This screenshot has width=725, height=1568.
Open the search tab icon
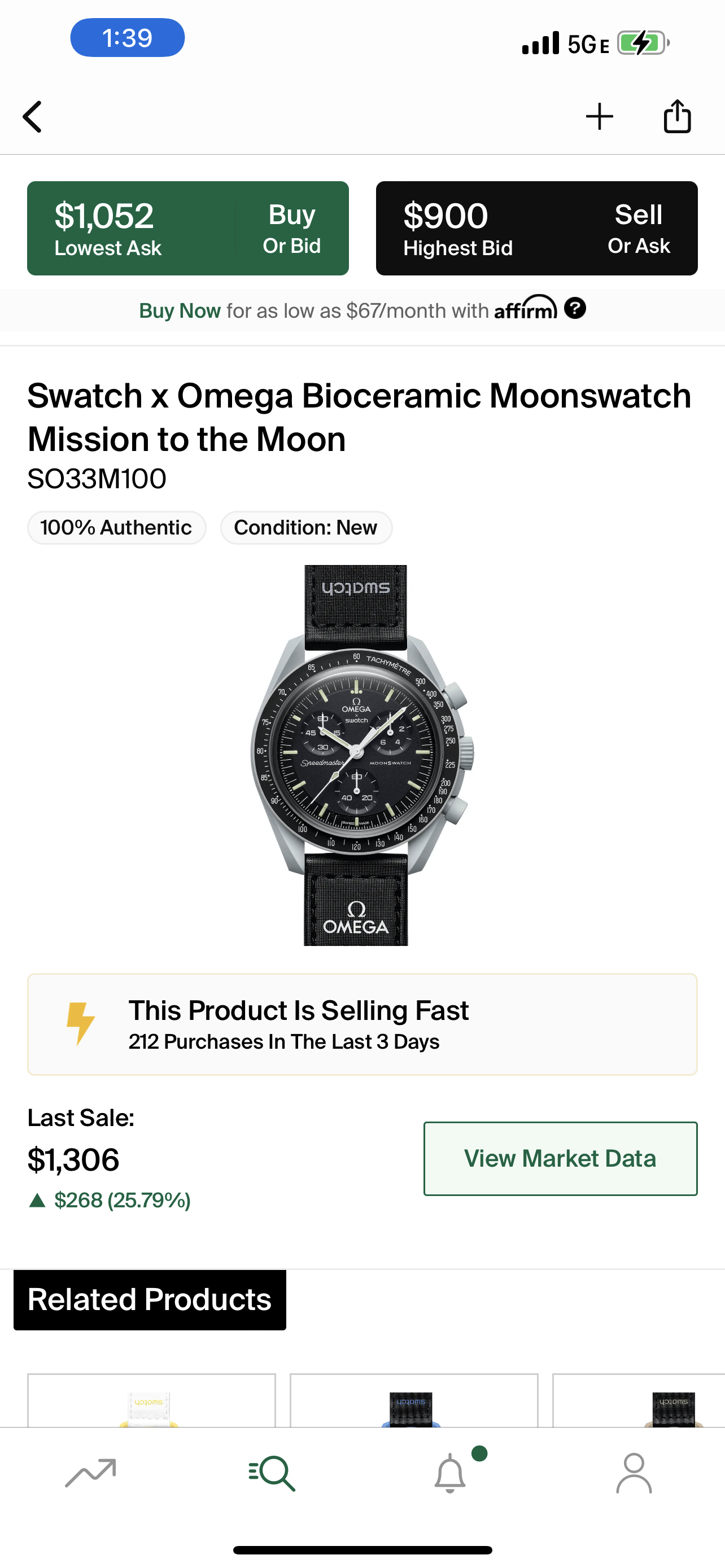click(272, 1473)
